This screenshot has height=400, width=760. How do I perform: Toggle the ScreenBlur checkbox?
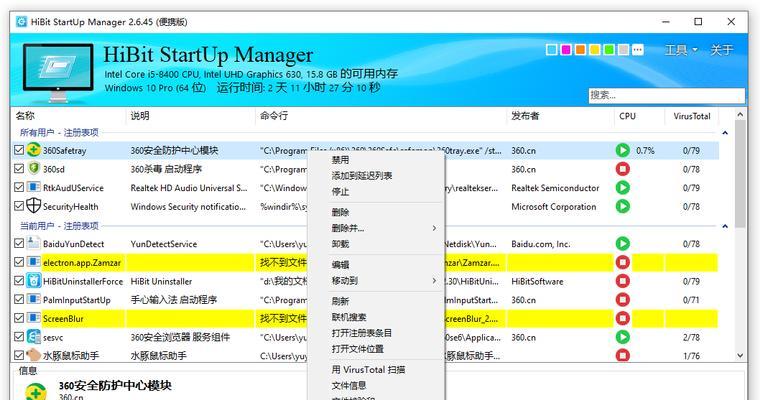pyautogui.click(x=19, y=318)
